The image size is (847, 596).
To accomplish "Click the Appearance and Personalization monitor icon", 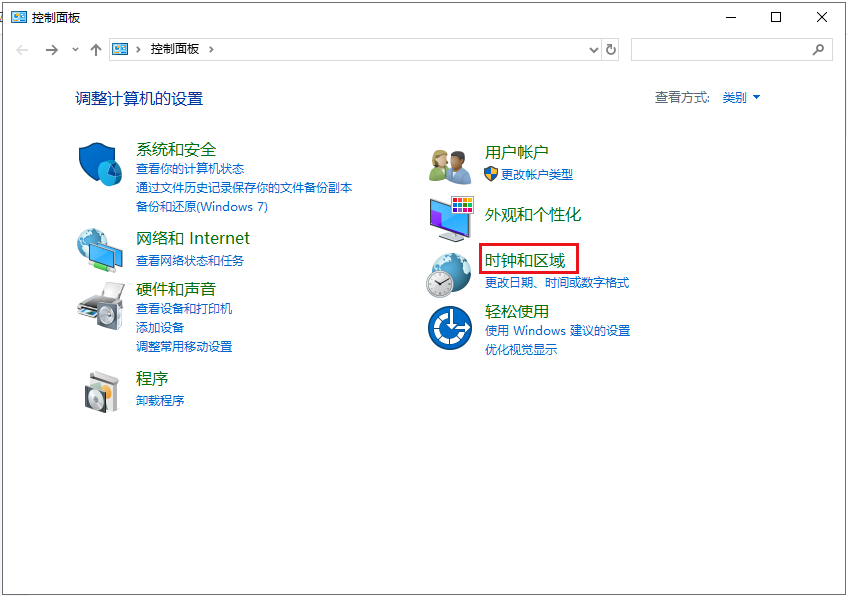I will [450, 217].
